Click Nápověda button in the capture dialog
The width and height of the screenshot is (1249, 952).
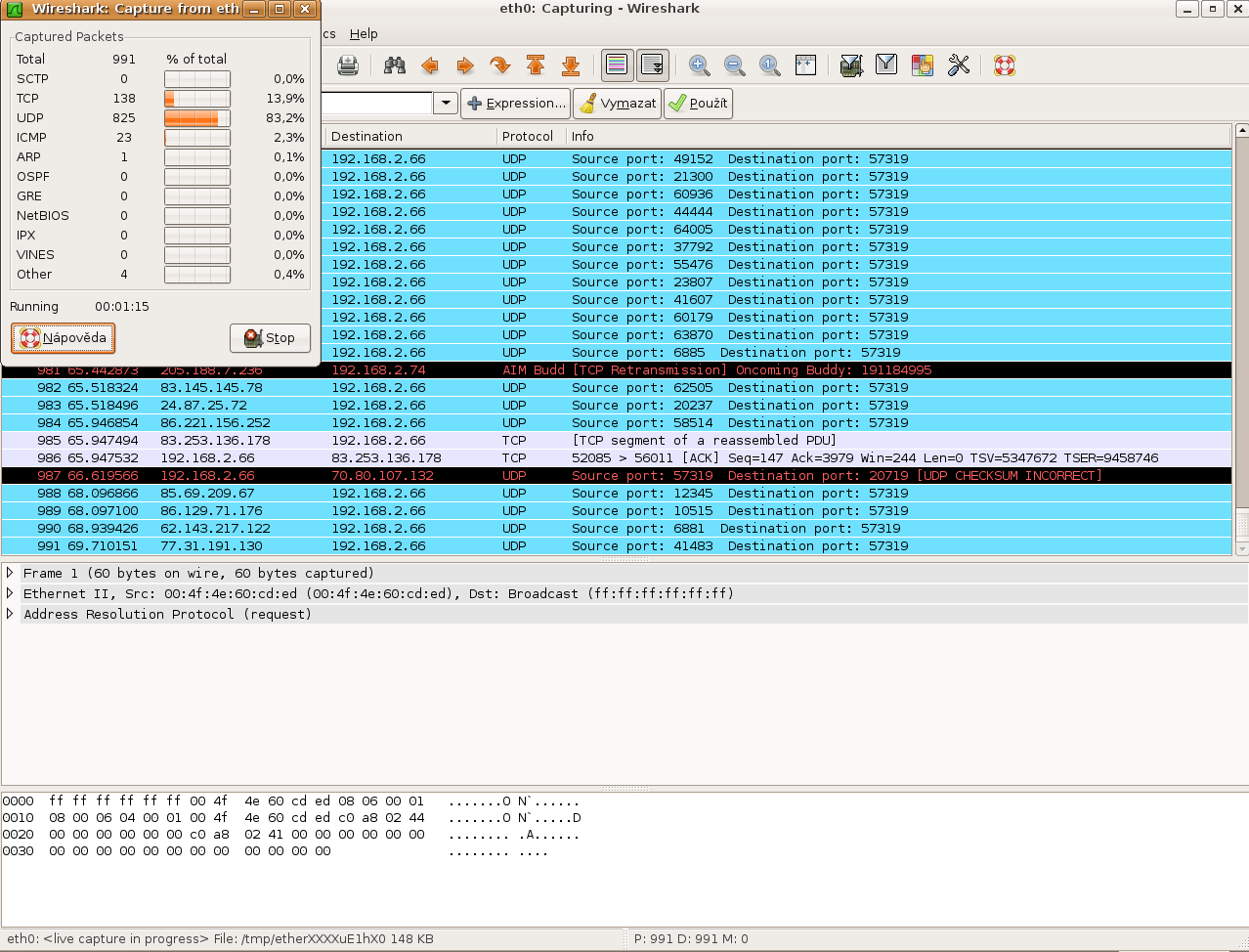coord(64,338)
